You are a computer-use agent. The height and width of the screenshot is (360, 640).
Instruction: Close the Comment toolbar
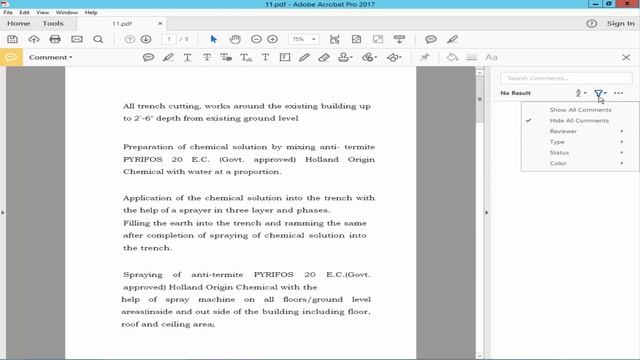coord(626,58)
